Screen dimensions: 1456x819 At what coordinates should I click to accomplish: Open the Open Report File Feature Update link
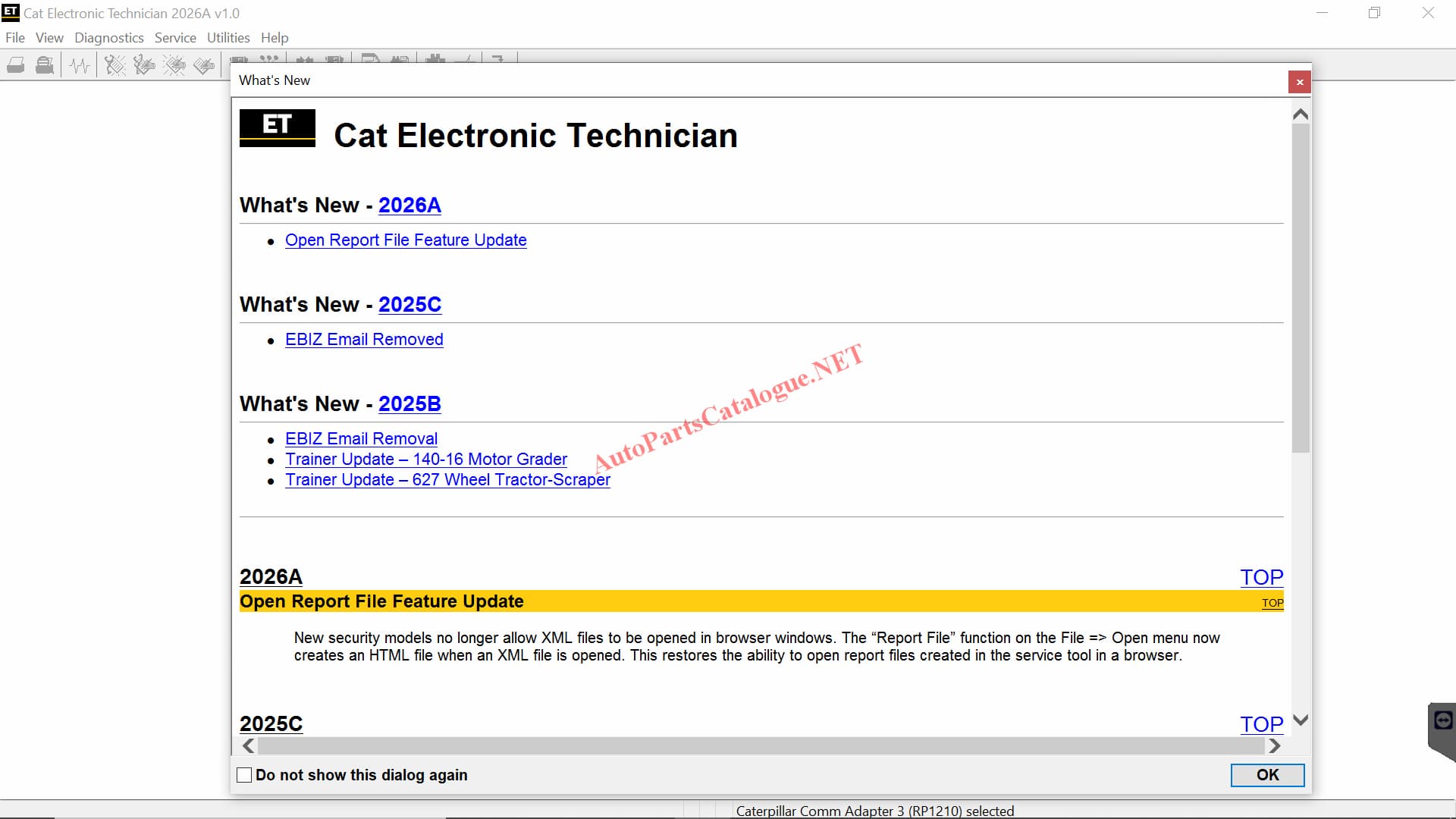pos(406,240)
